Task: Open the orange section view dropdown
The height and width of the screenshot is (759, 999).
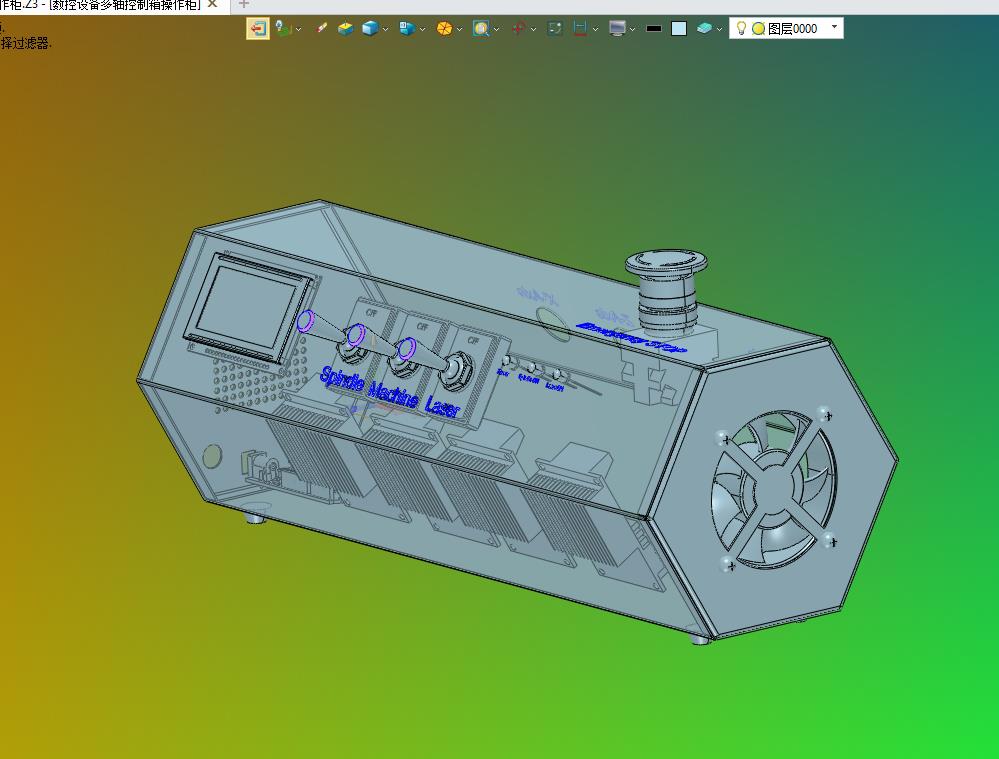Action: (x=459, y=29)
